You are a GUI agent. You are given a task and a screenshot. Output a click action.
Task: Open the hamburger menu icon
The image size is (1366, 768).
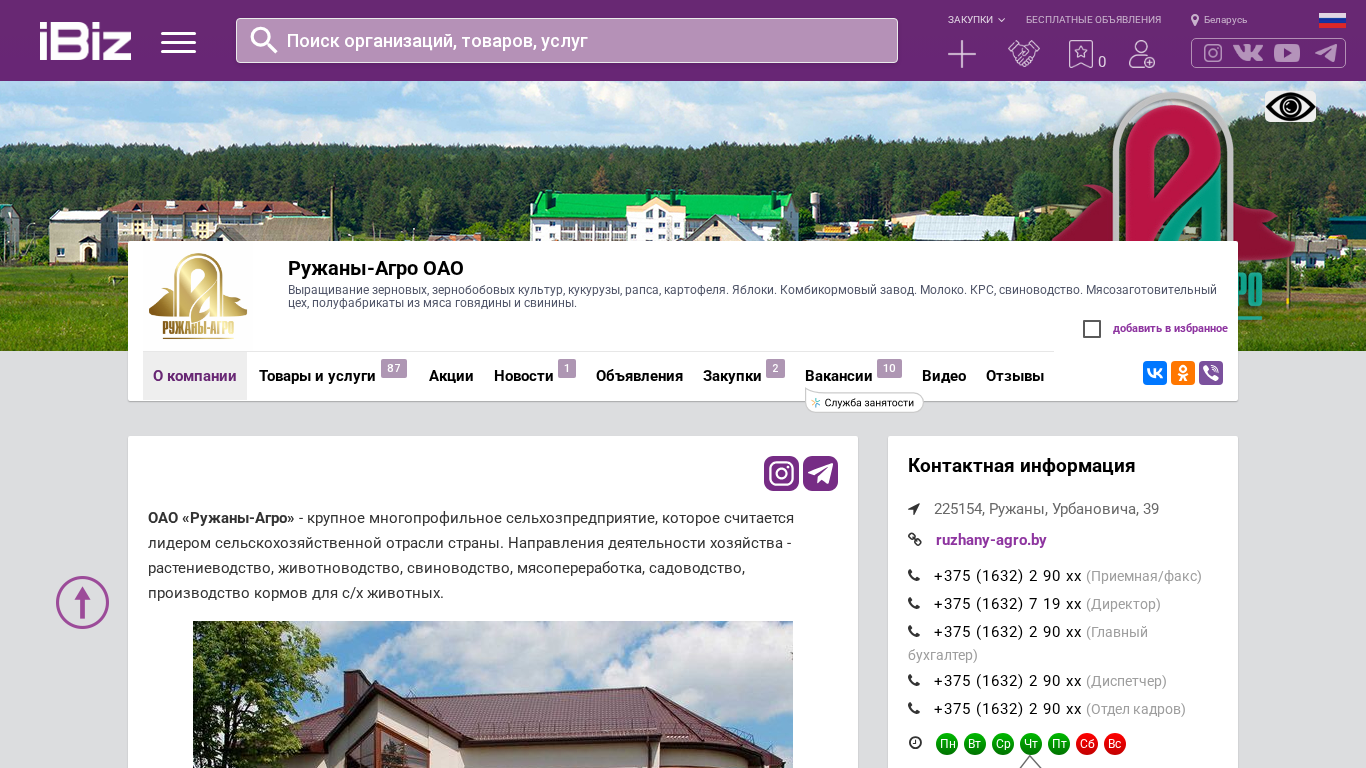[x=178, y=42]
